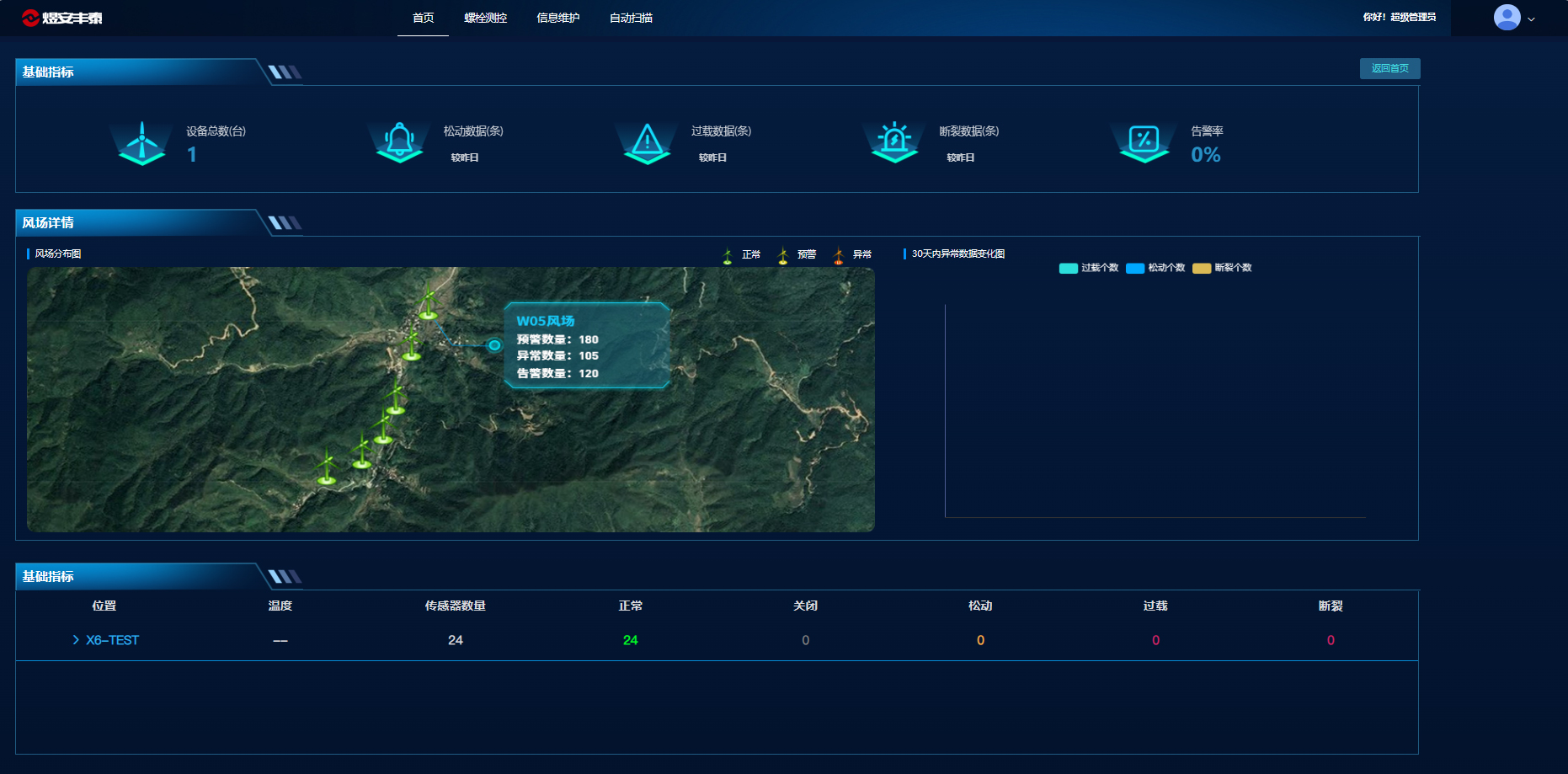This screenshot has height=774, width=1568.
Task: Click the warning triangle 过载数据 icon
Action: coord(647,141)
